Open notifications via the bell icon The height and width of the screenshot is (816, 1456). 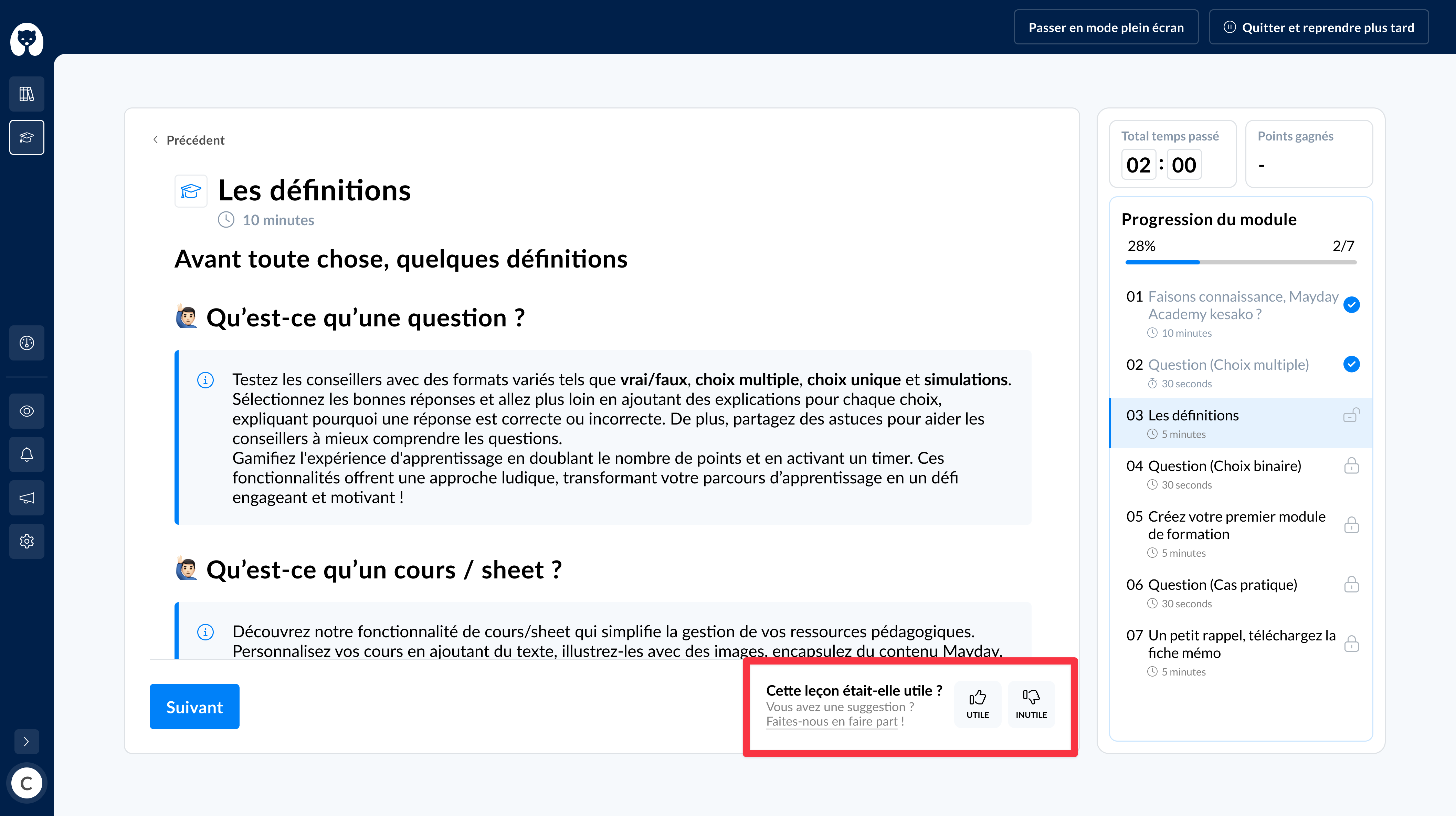pyautogui.click(x=26, y=454)
